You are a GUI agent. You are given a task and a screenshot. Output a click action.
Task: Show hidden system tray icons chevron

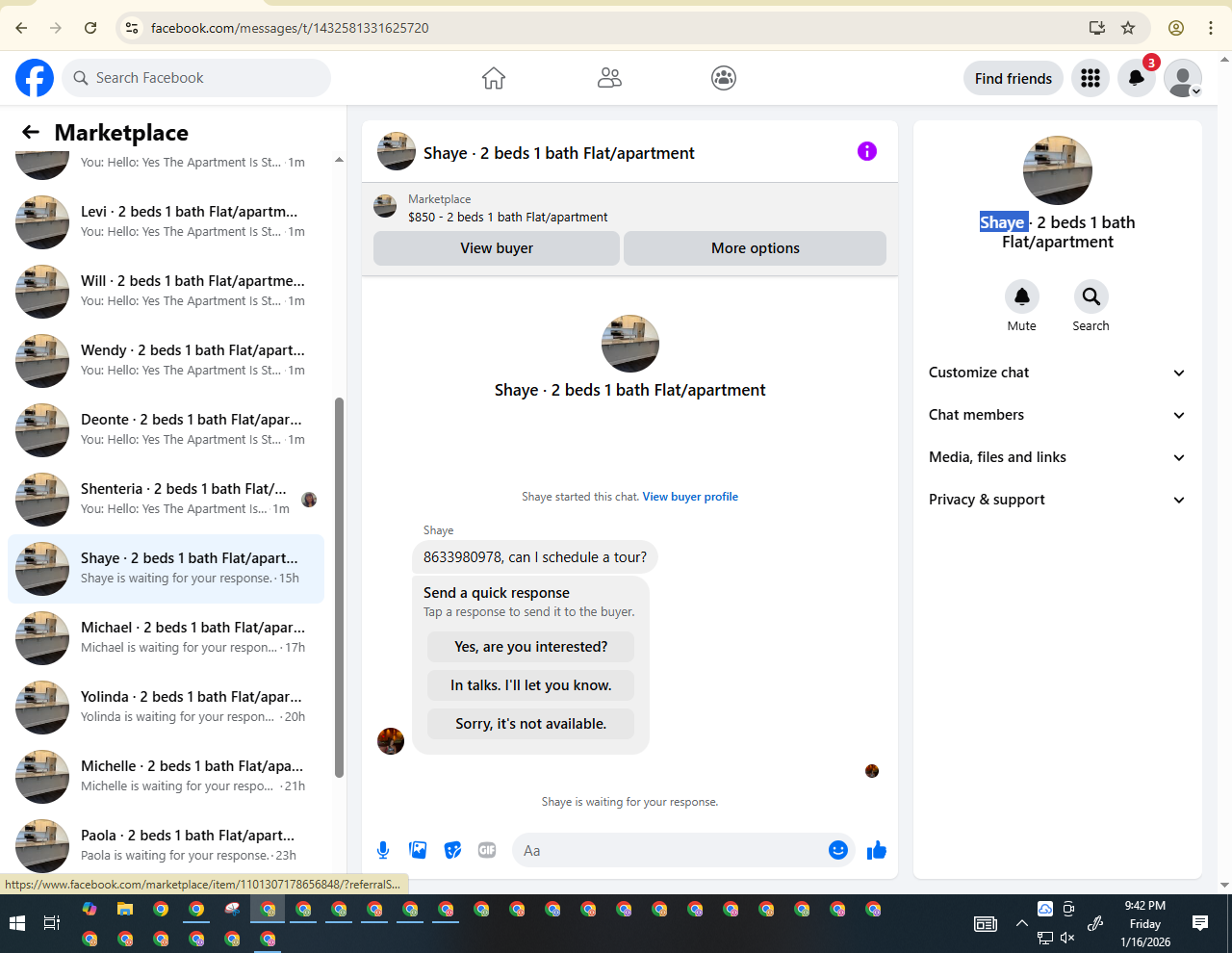1021,923
